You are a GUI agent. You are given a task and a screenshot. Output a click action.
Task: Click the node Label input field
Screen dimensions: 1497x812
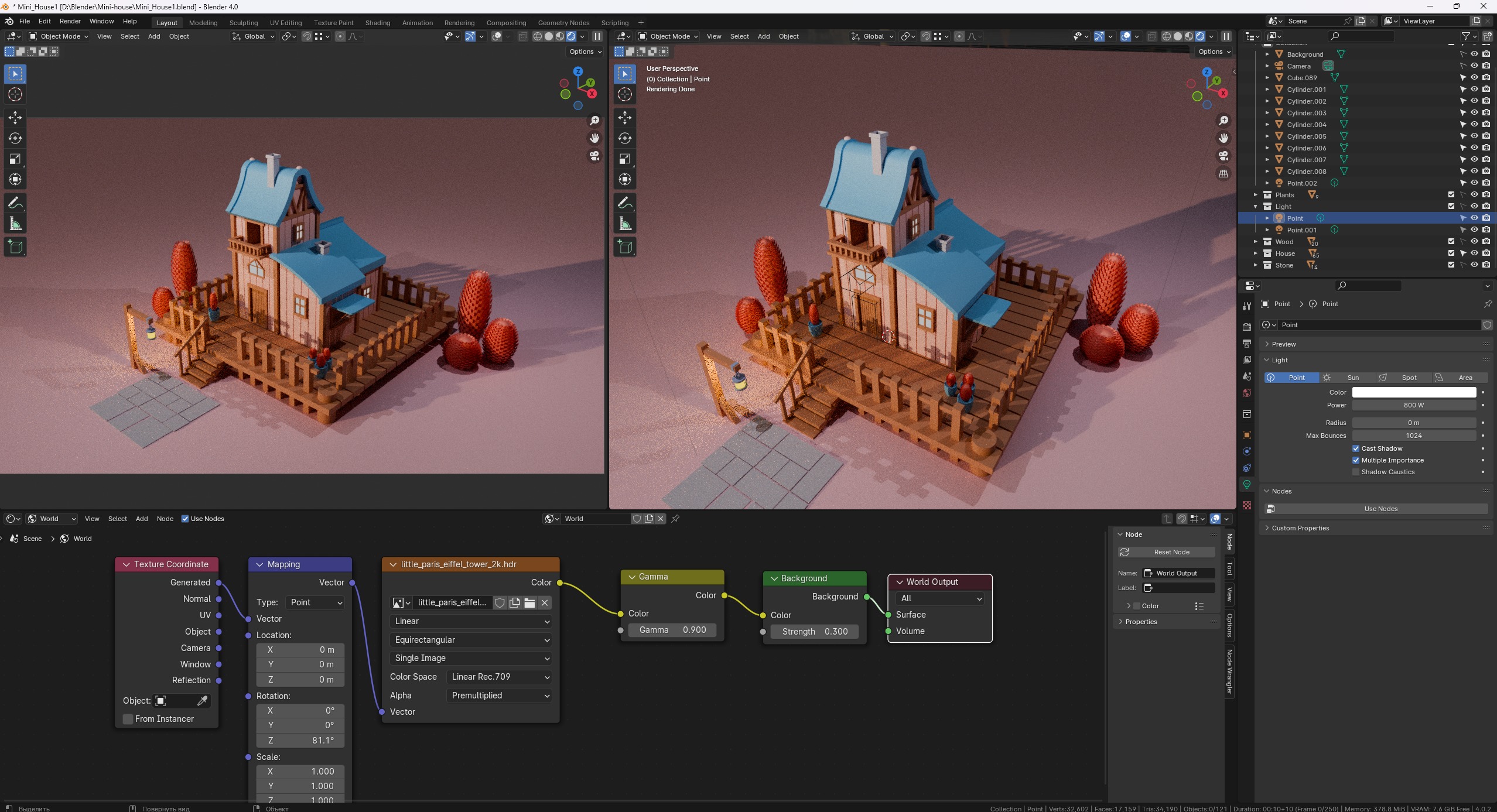click(1180, 588)
